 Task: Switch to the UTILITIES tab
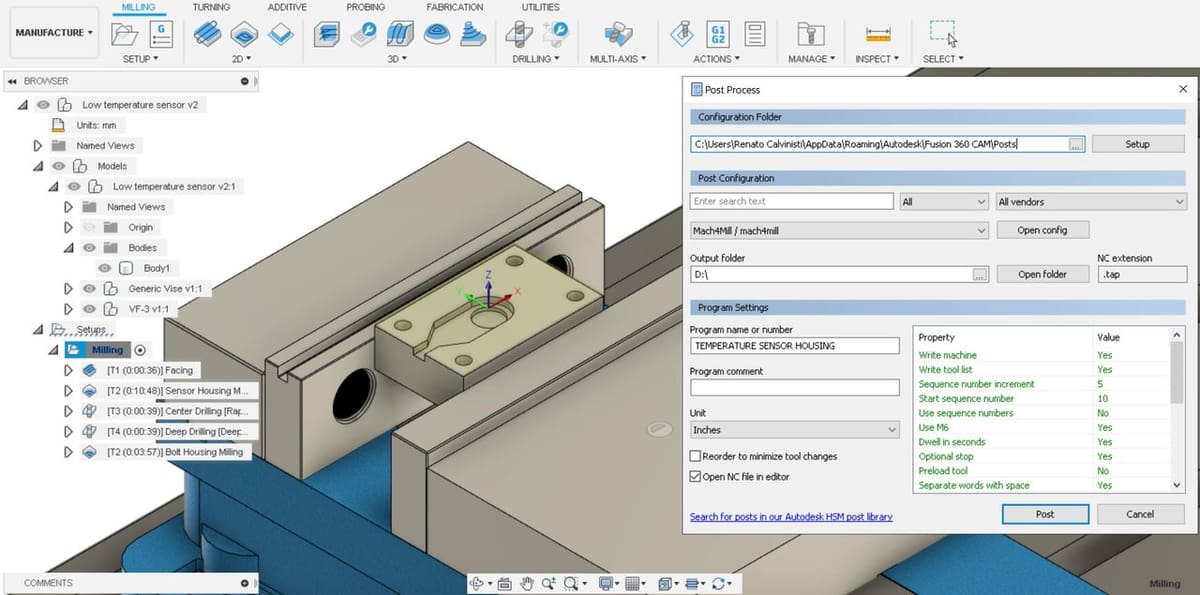(541, 7)
